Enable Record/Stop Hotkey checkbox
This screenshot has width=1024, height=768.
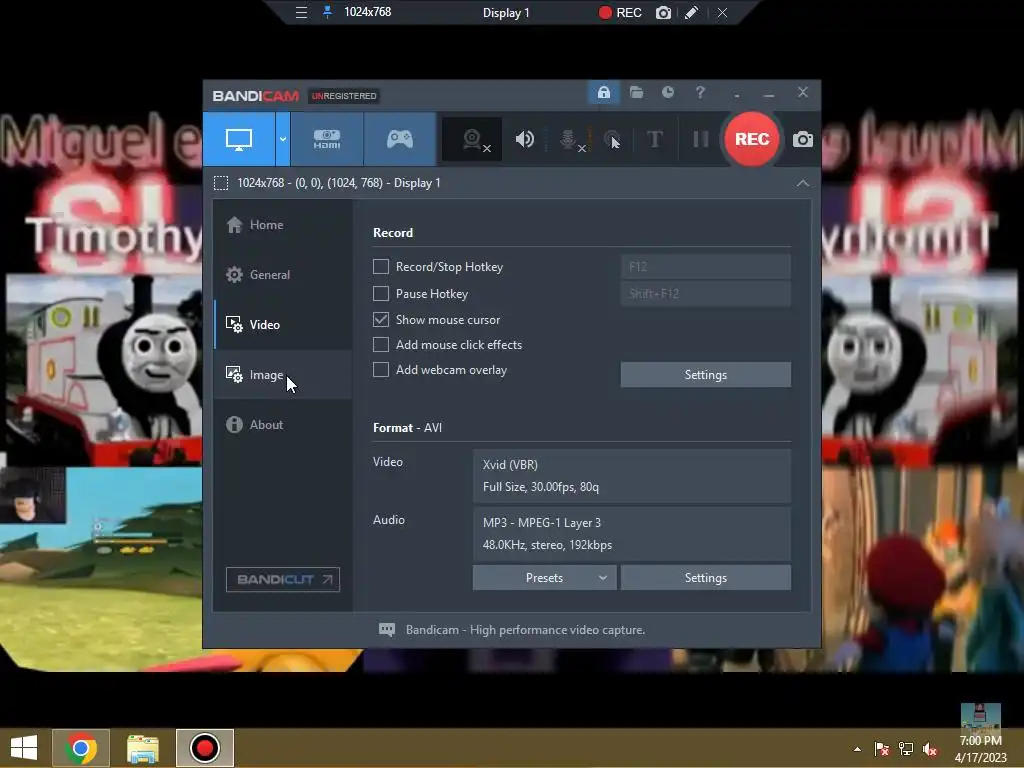point(381,266)
